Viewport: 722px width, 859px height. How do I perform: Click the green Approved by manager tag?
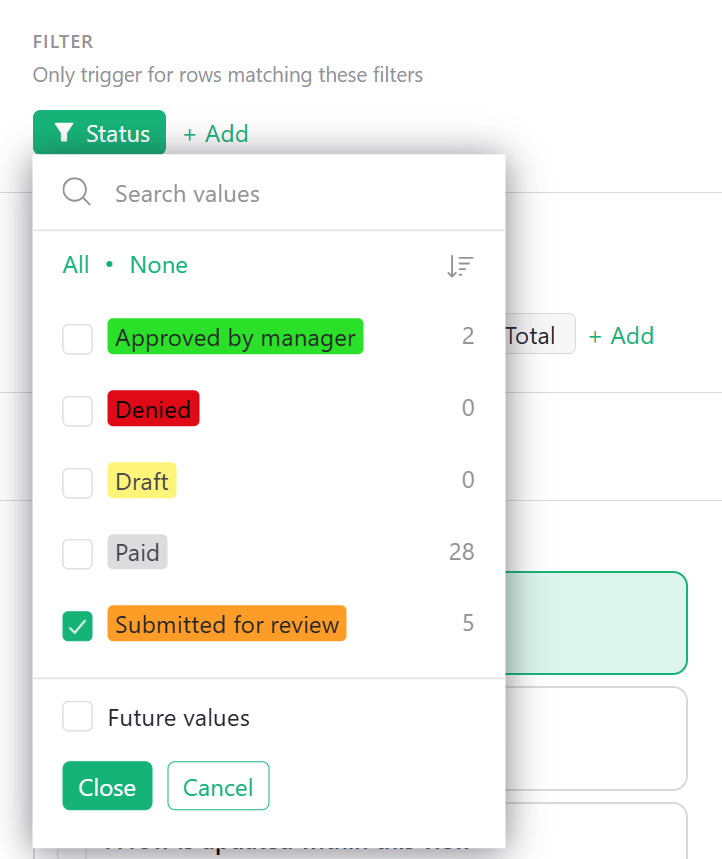click(235, 337)
